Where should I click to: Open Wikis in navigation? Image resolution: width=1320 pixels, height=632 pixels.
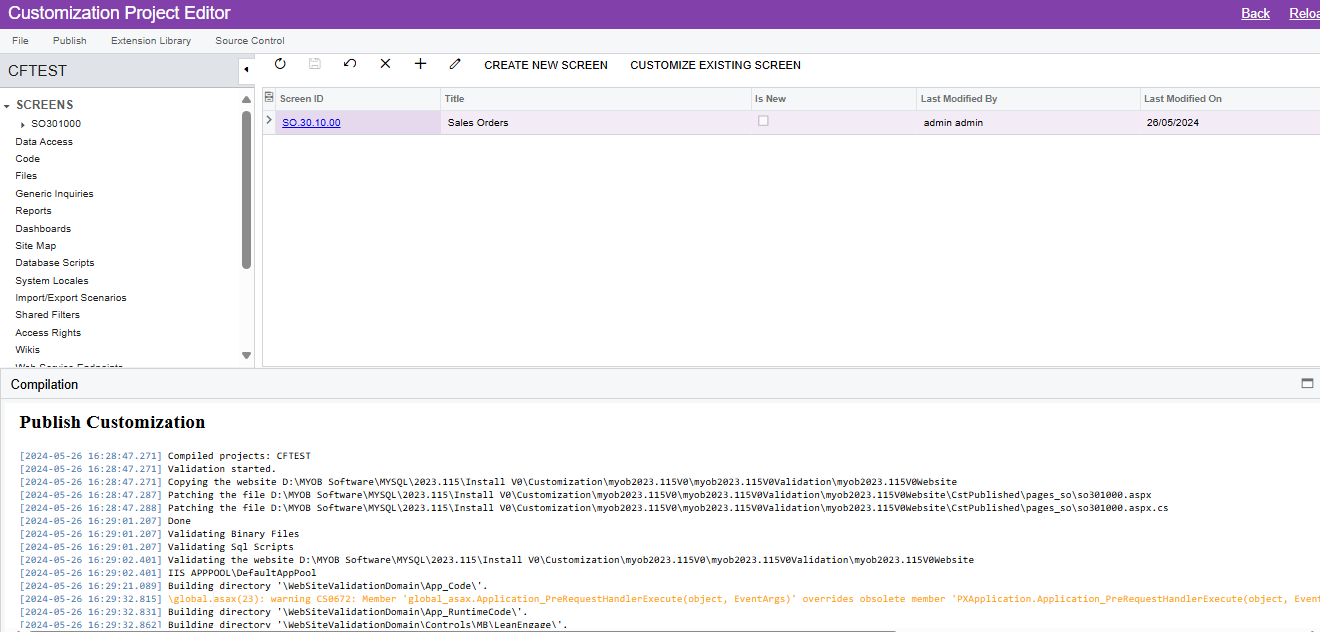coord(28,350)
